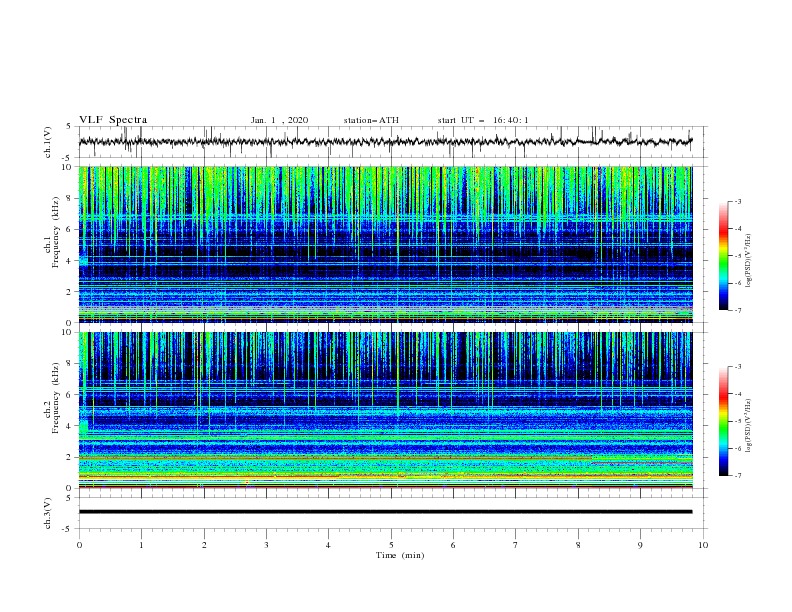Click the "-4" label on ch.2 colorbar

click(738, 394)
